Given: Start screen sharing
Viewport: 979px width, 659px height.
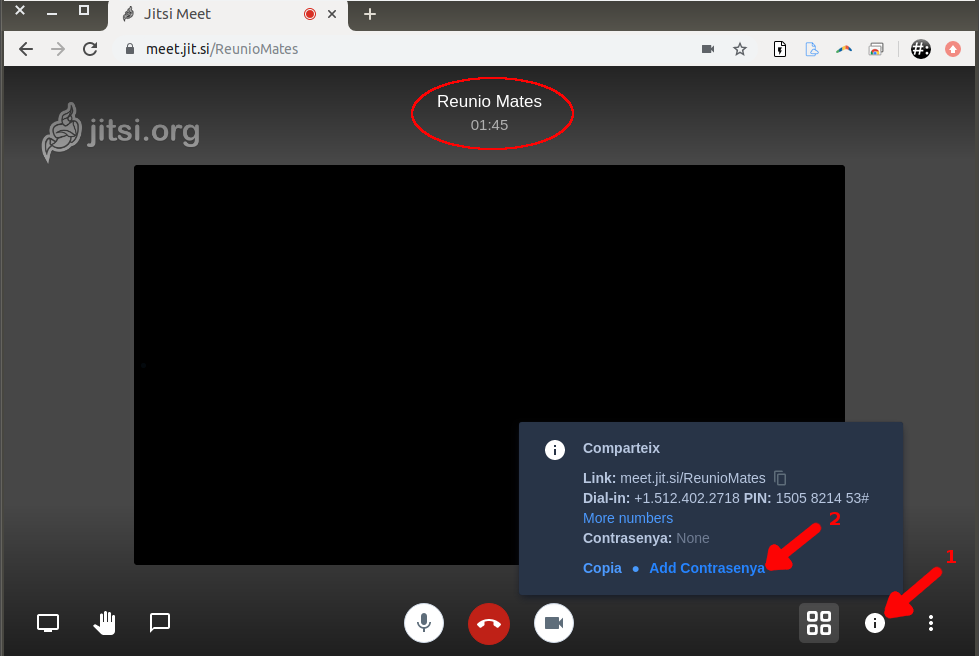Looking at the screenshot, I should 48,623.
